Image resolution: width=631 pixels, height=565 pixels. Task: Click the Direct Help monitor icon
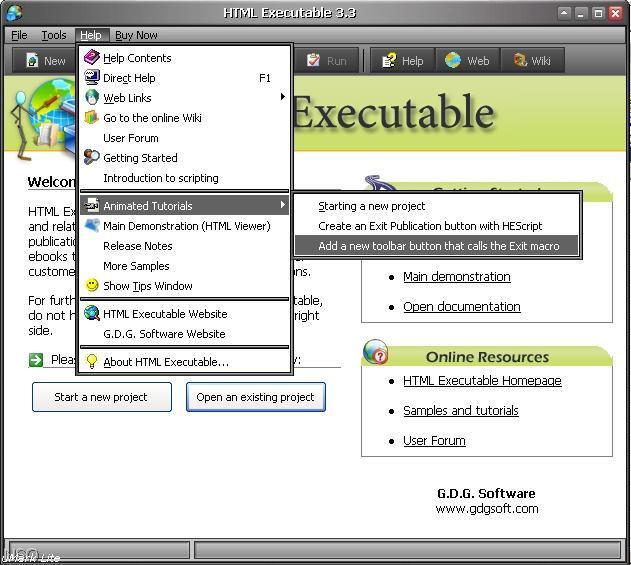pyautogui.click(x=92, y=77)
